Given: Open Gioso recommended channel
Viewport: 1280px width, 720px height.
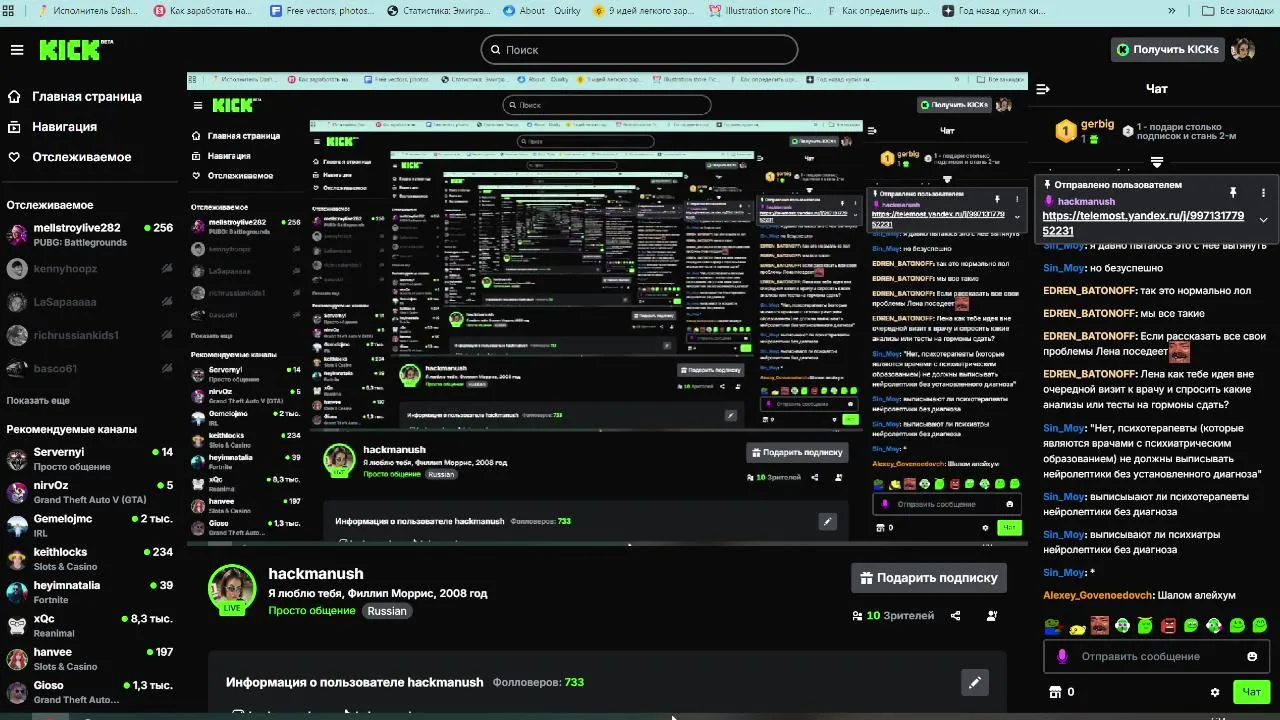Looking at the screenshot, I should point(90,692).
